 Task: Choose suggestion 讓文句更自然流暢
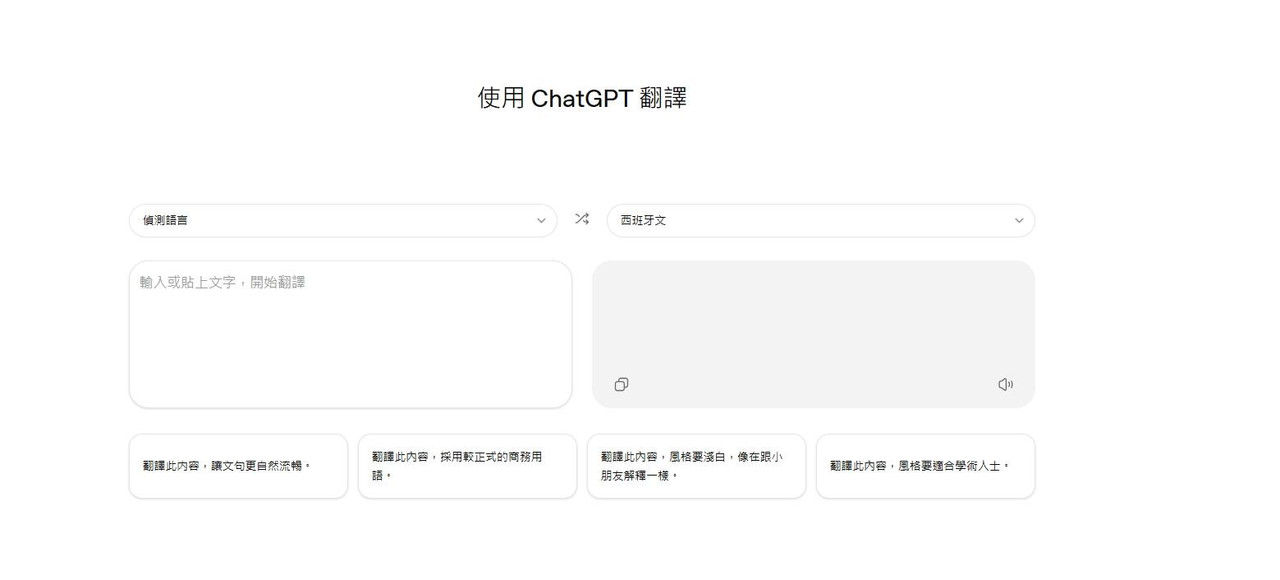(x=238, y=466)
